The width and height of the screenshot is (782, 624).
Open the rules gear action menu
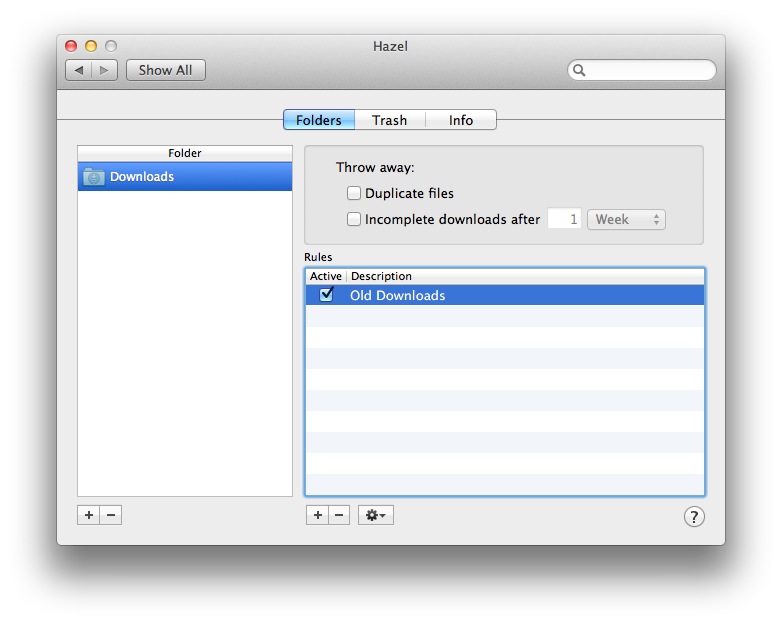(x=376, y=515)
